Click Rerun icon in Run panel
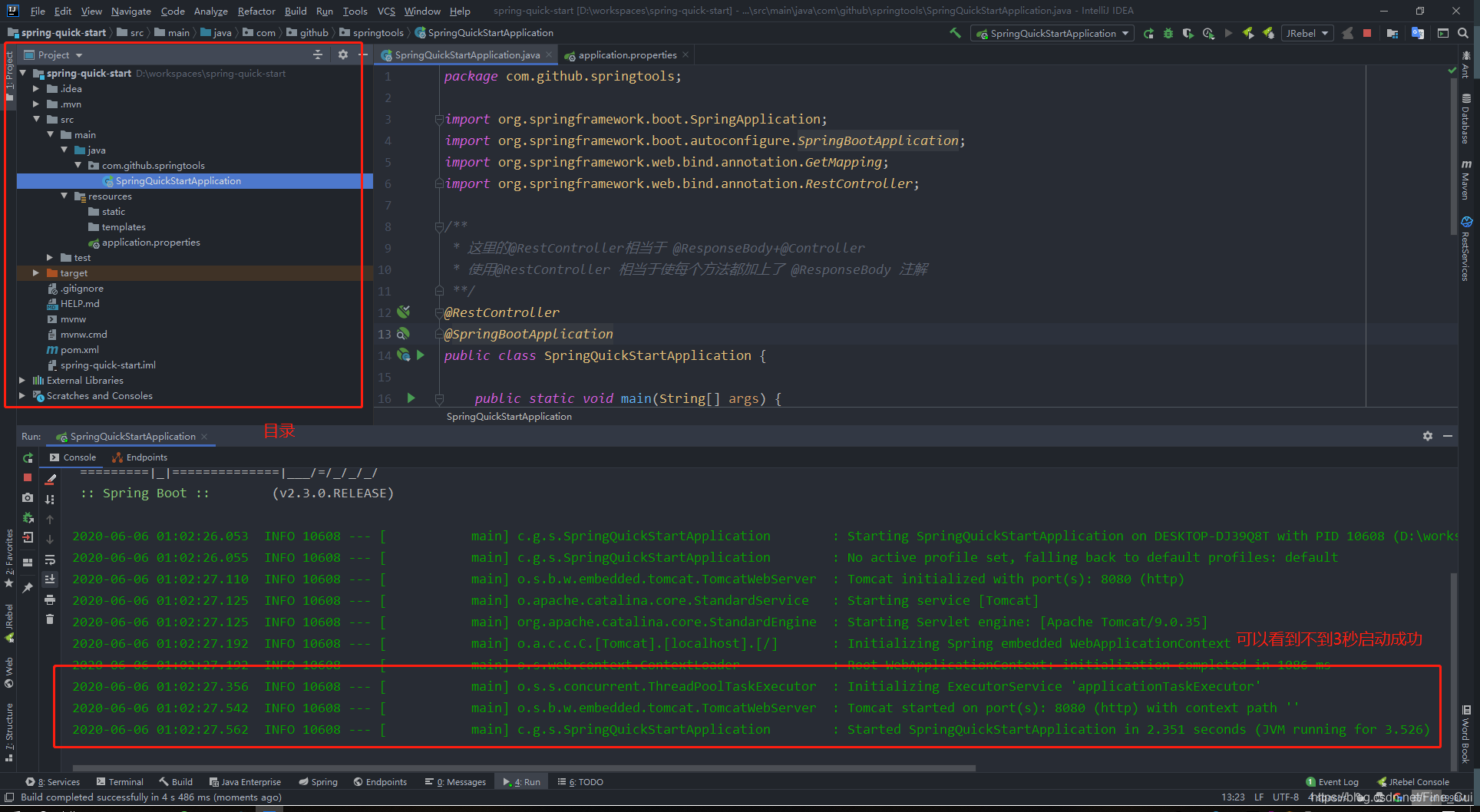The width and height of the screenshot is (1480, 812). click(x=28, y=457)
